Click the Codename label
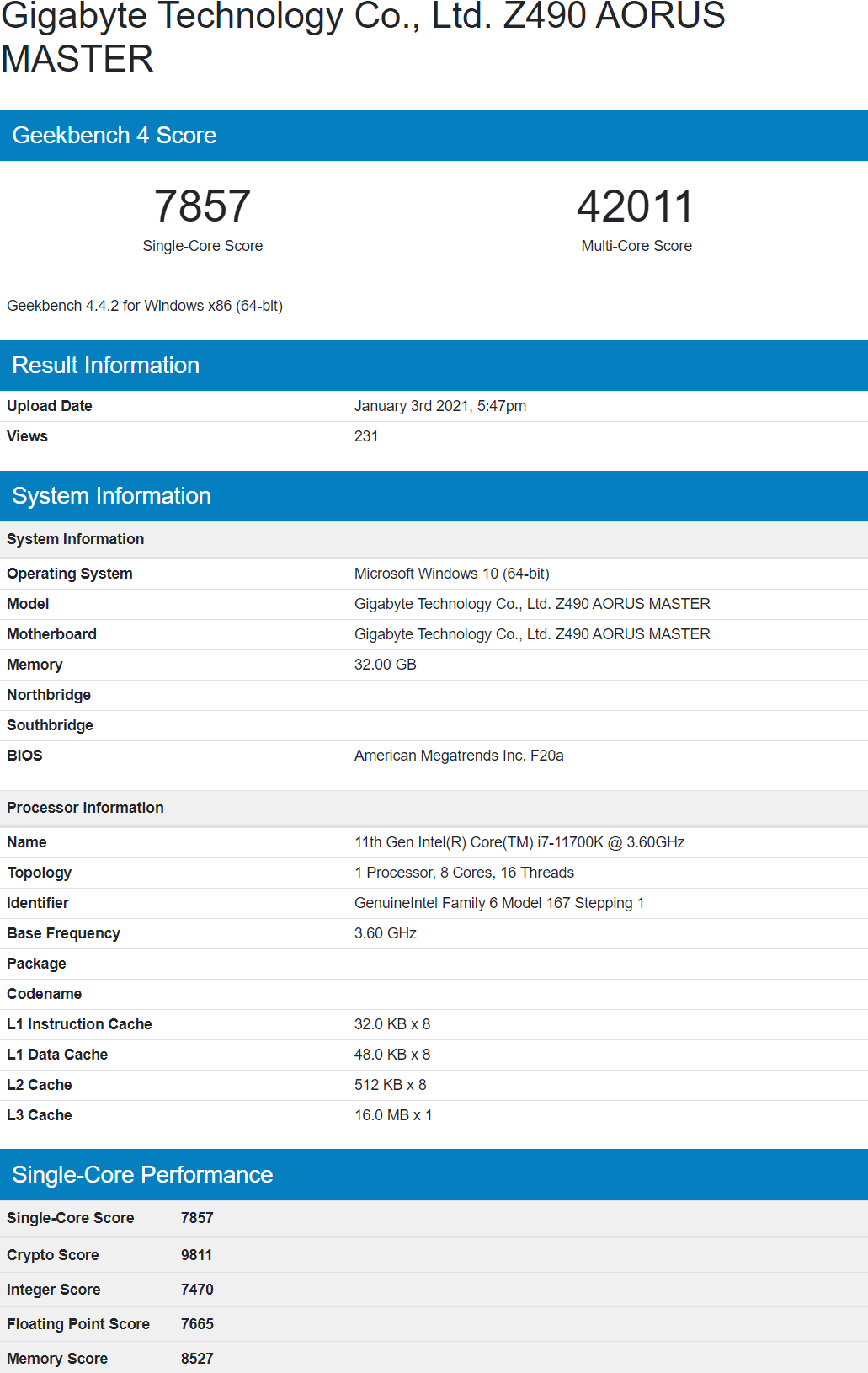Image resolution: width=868 pixels, height=1373 pixels. coord(45,994)
